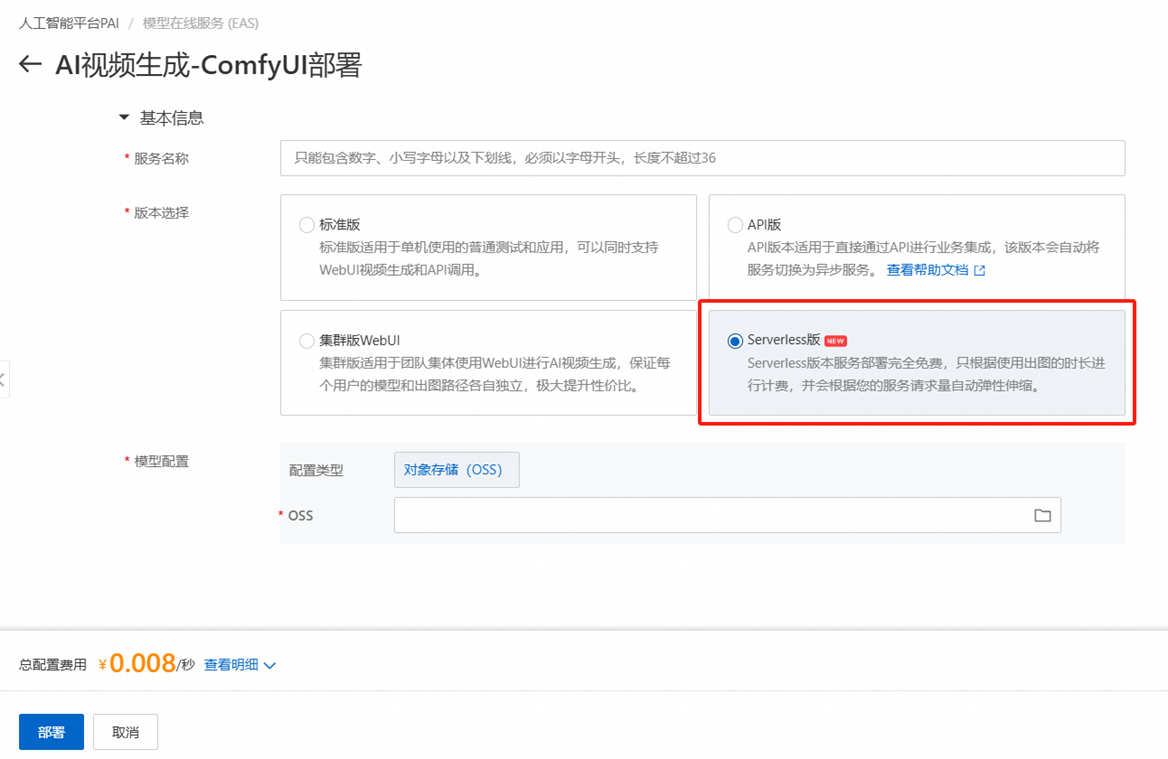Expand the collapsed left sidebar handle
The image size is (1168, 759).
coord(4,379)
